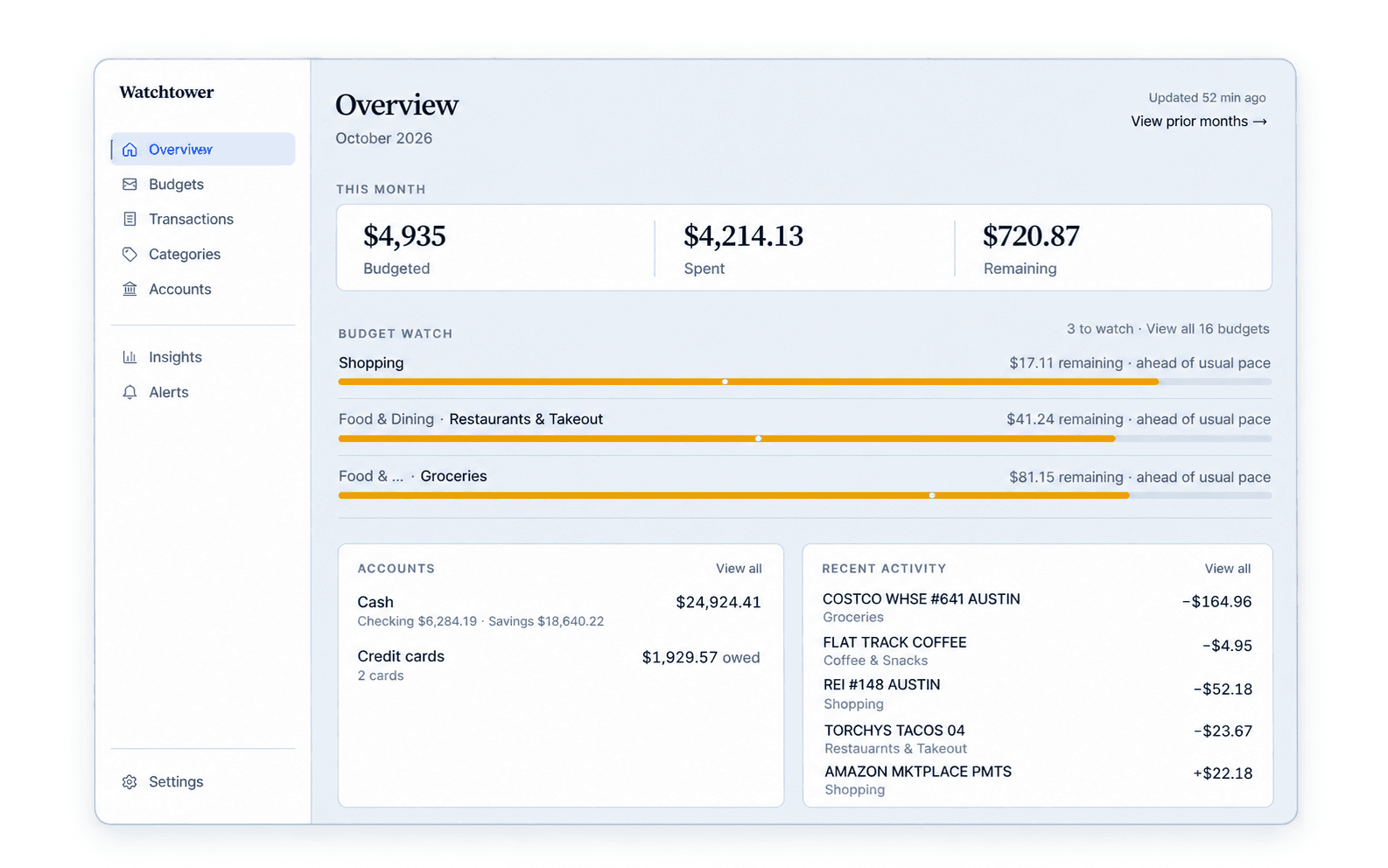Open the Insights section
Image resolution: width=1388 pixels, height=868 pixels.
coord(203,357)
